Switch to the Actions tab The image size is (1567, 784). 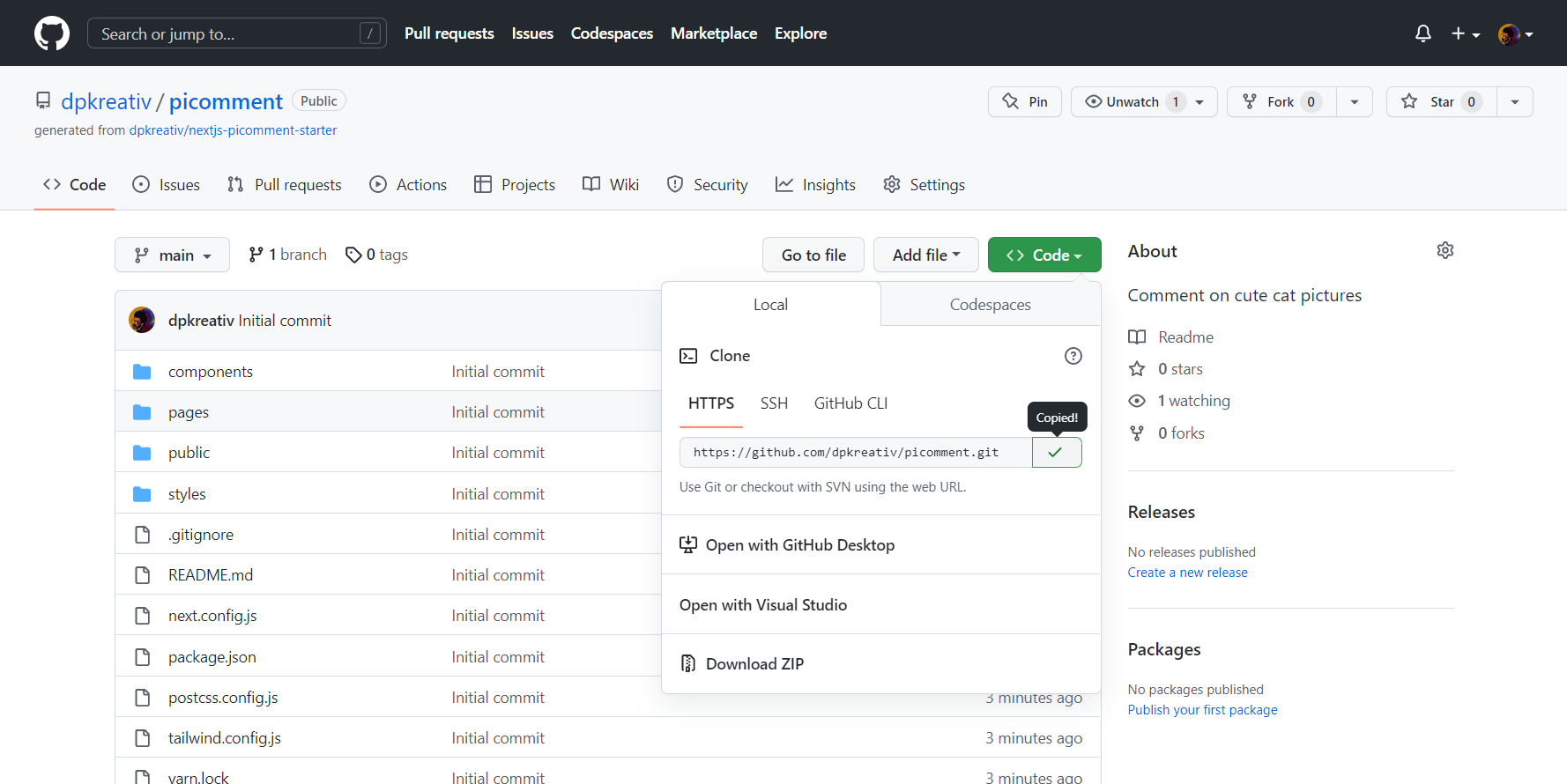pyautogui.click(x=408, y=184)
